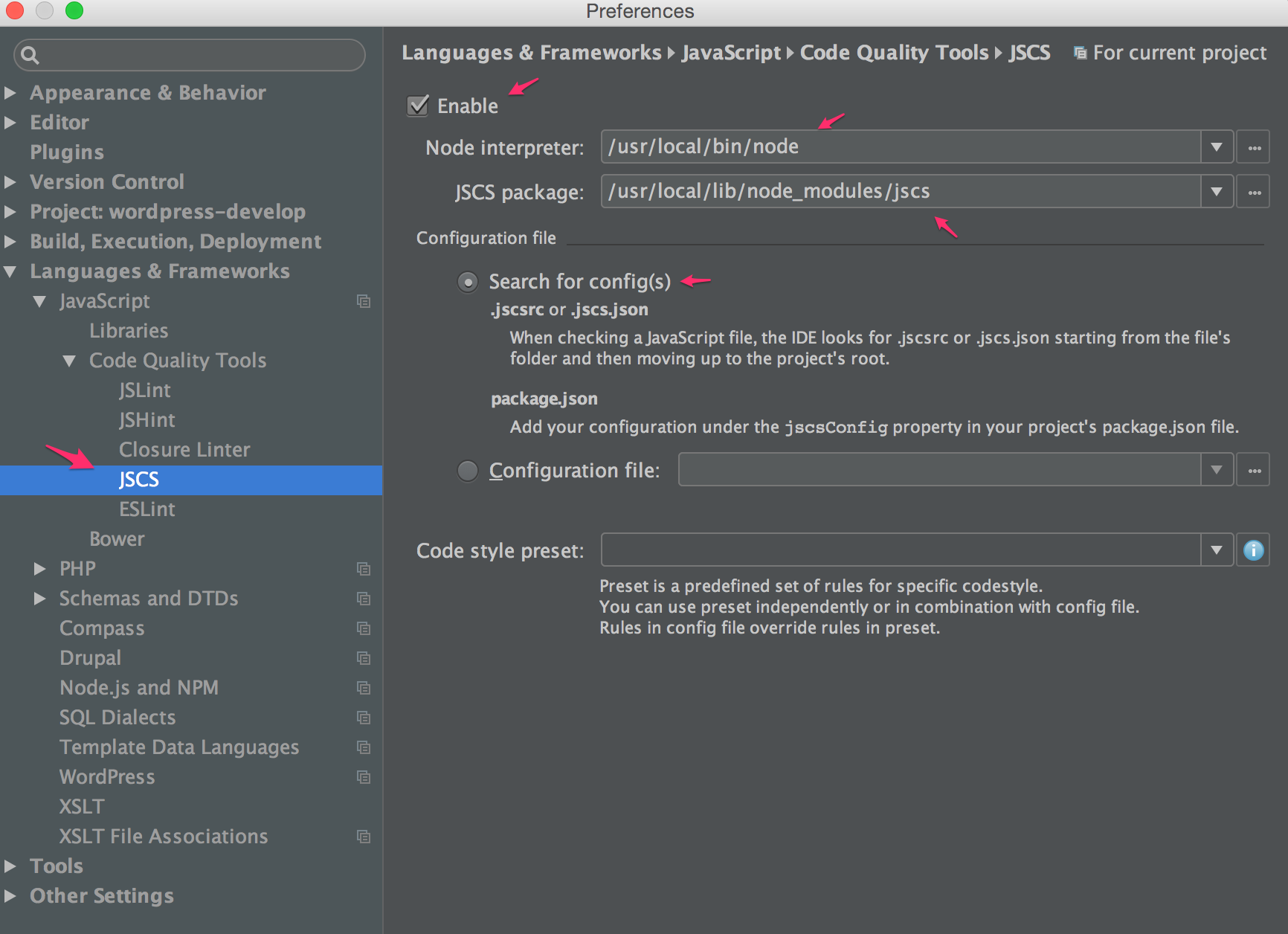Collapse Languages & Frameworks section
Screen dimensions: 1288x934
10,271
